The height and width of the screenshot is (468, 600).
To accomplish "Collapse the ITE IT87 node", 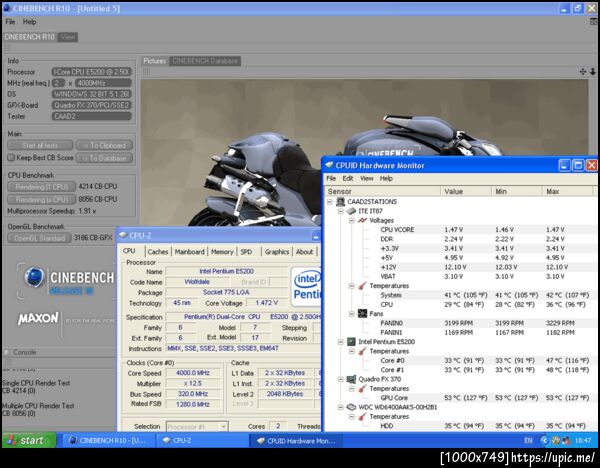I will point(341,211).
